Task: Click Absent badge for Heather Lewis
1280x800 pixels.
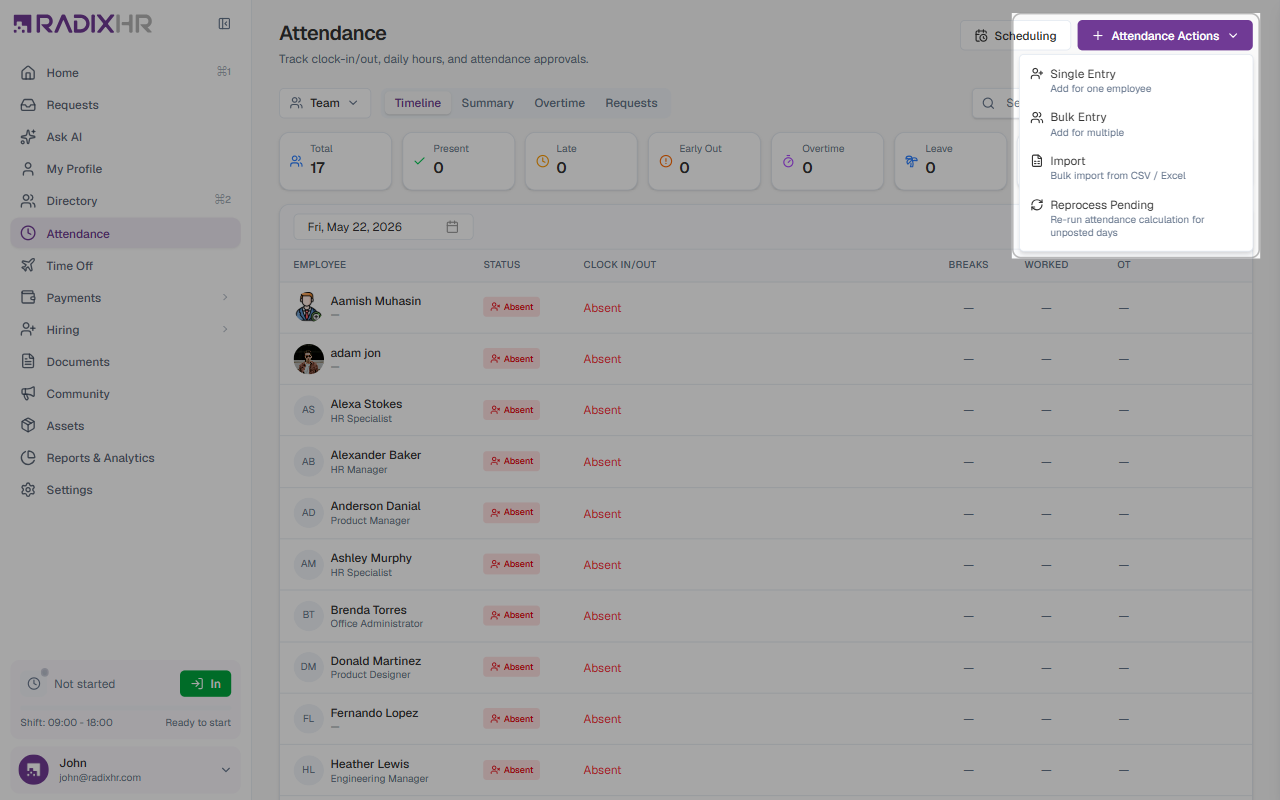Action: (511, 770)
